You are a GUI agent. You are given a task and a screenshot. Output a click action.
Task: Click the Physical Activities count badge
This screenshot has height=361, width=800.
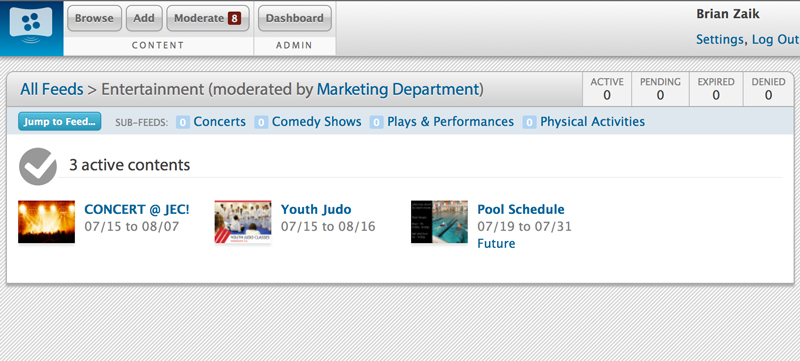click(529, 122)
